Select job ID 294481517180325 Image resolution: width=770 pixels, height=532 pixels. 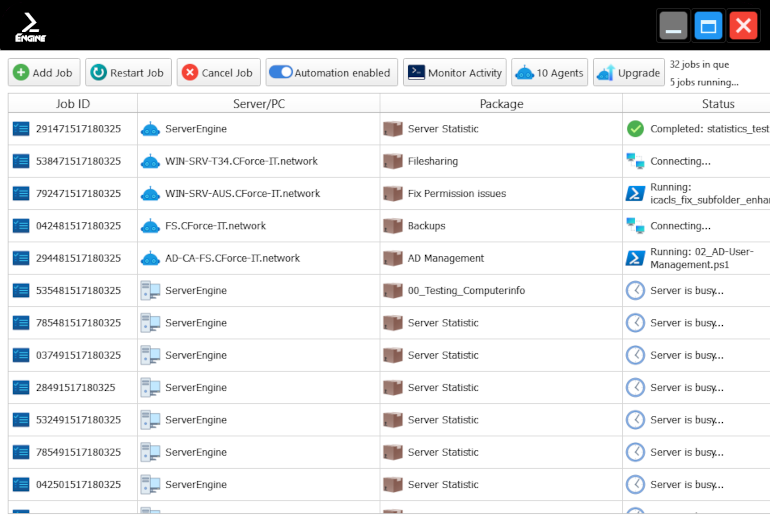[x=79, y=258]
